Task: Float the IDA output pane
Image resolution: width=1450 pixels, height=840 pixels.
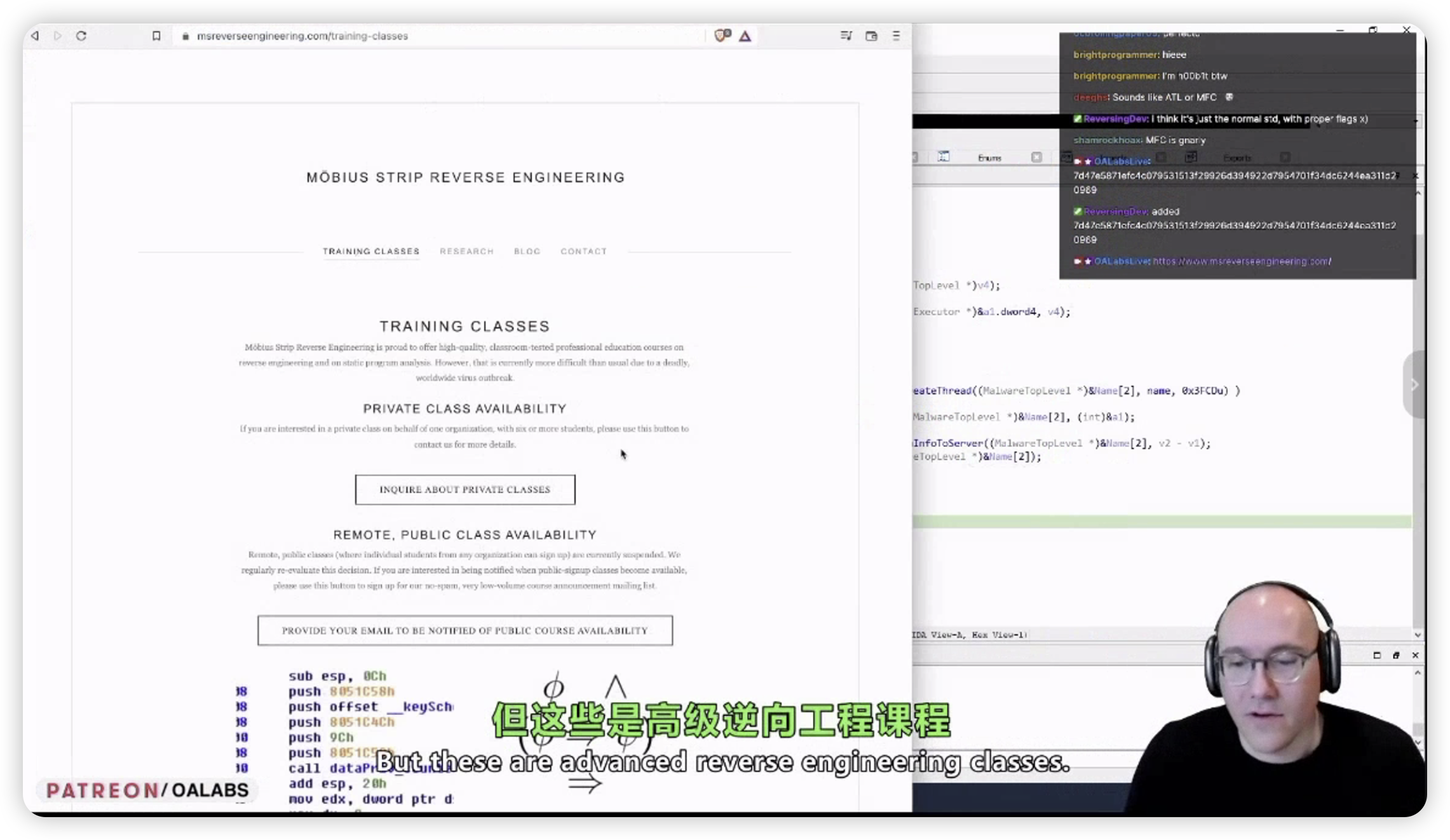Action: pos(1396,655)
